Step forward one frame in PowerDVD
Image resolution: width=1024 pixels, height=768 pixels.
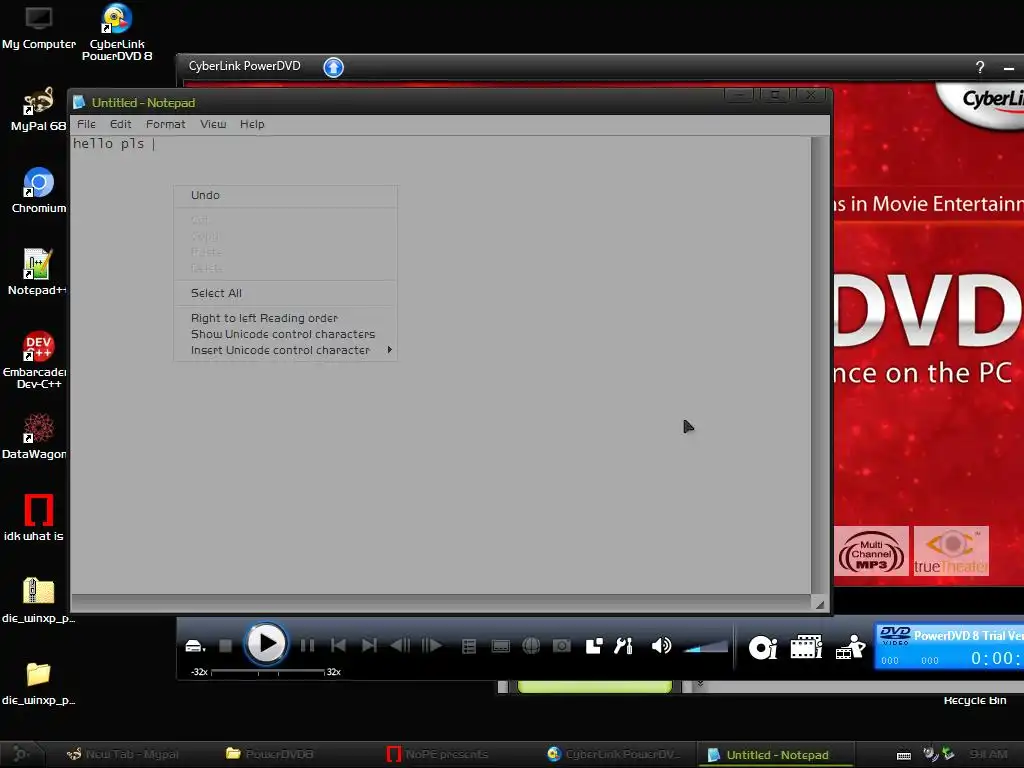click(432, 646)
